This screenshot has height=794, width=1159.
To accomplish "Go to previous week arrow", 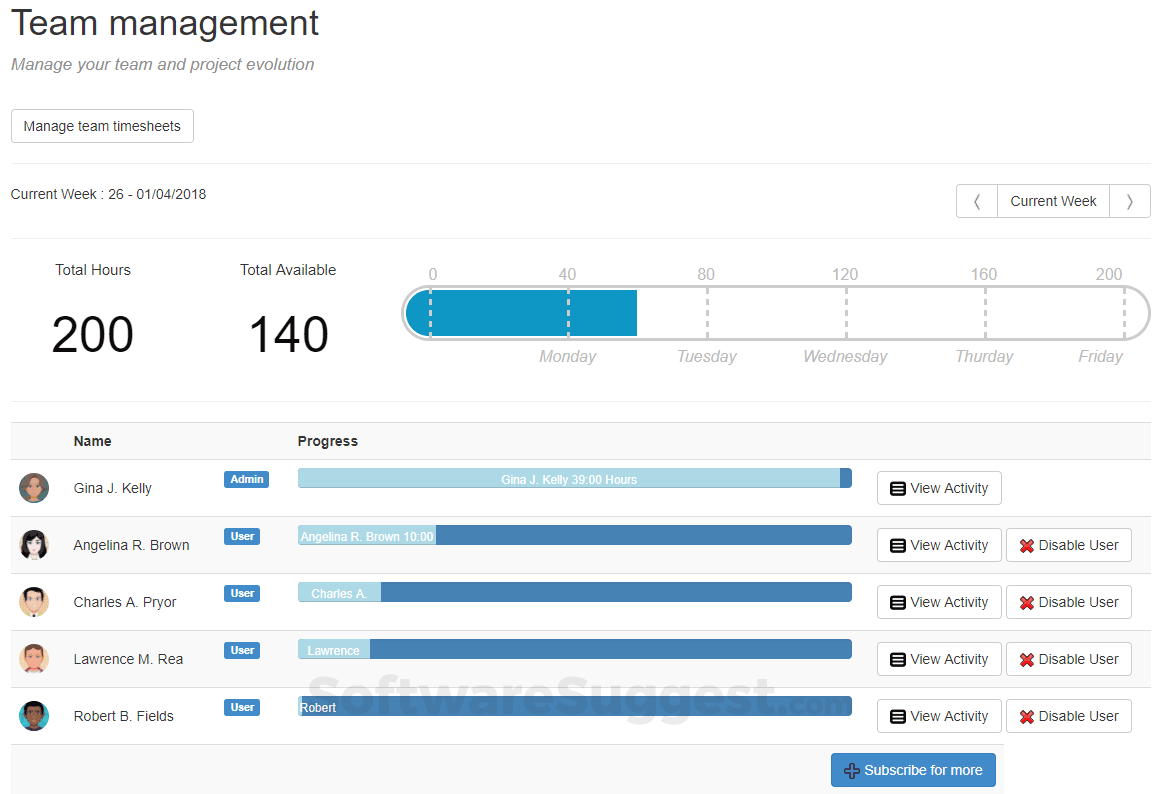I will point(977,201).
